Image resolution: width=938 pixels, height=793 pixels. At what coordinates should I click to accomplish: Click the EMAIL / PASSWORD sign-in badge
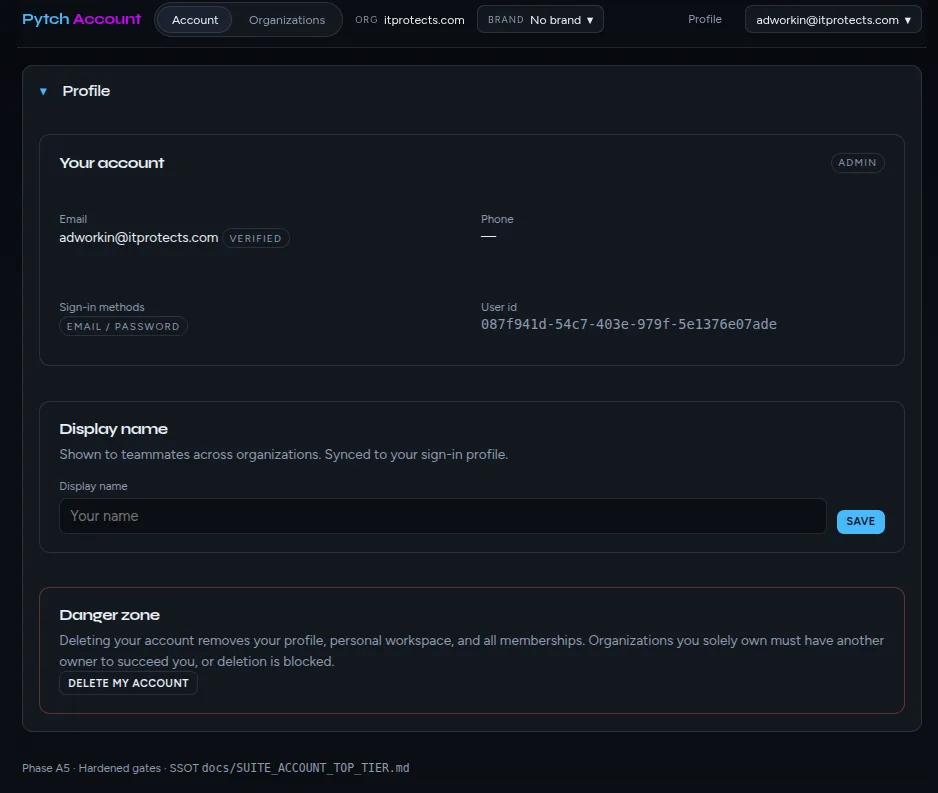click(123, 327)
